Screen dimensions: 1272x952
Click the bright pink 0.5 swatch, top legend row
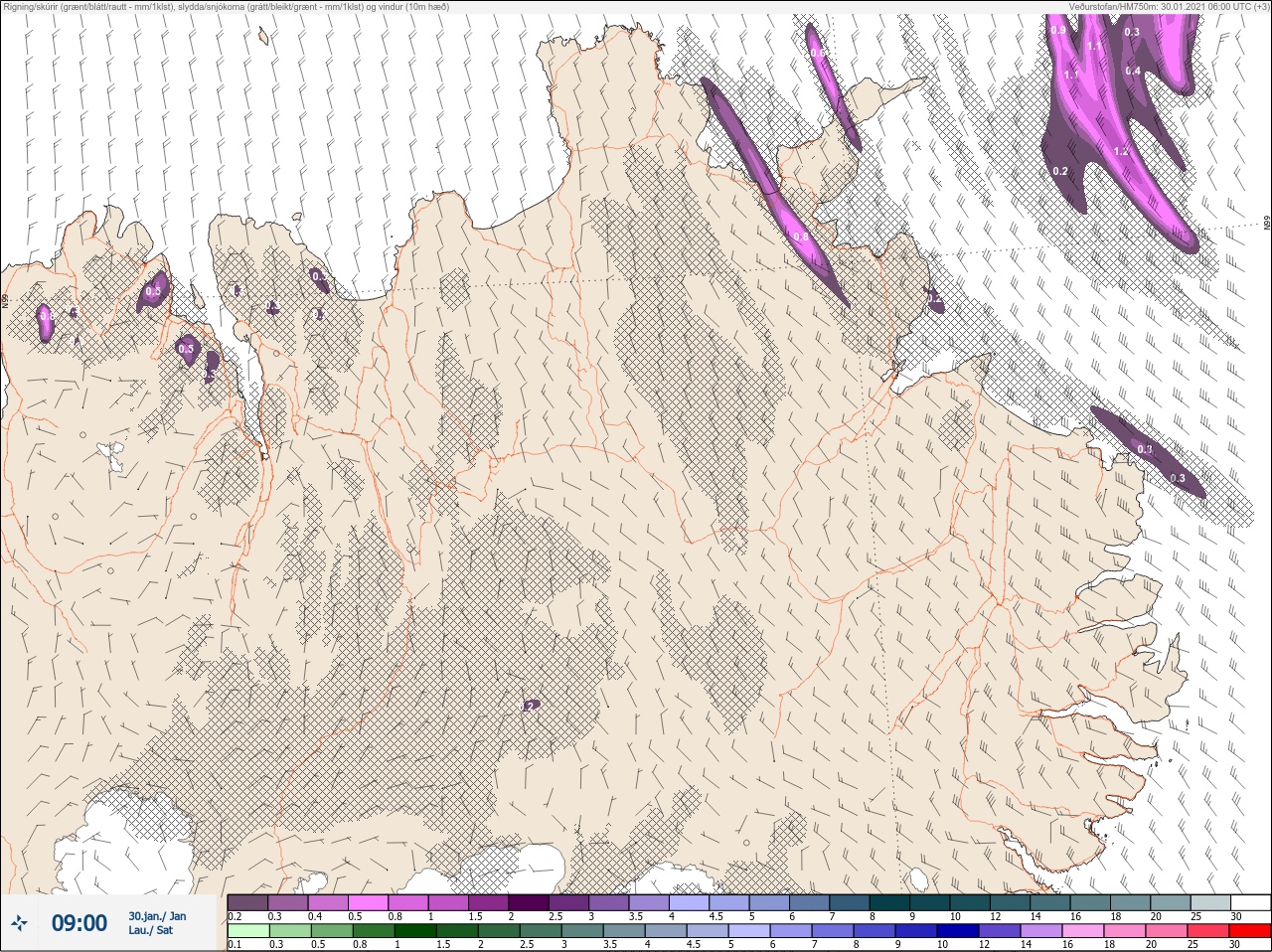tap(368, 902)
